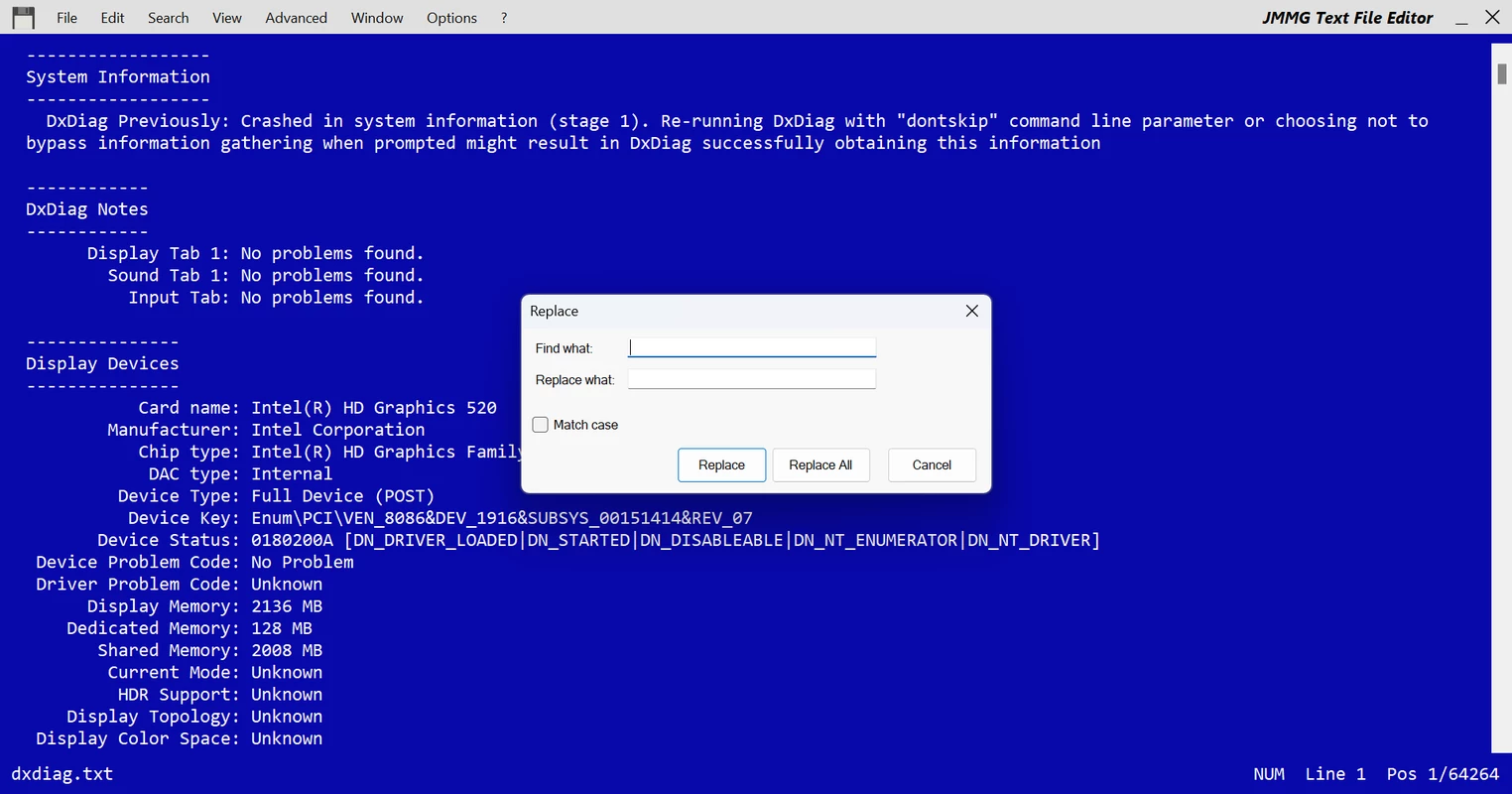Viewport: 1512px width, 794px height.
Task: Click the Card name: Intel(R) HD Graphics 520 line
Action: (x=317, y=408)
